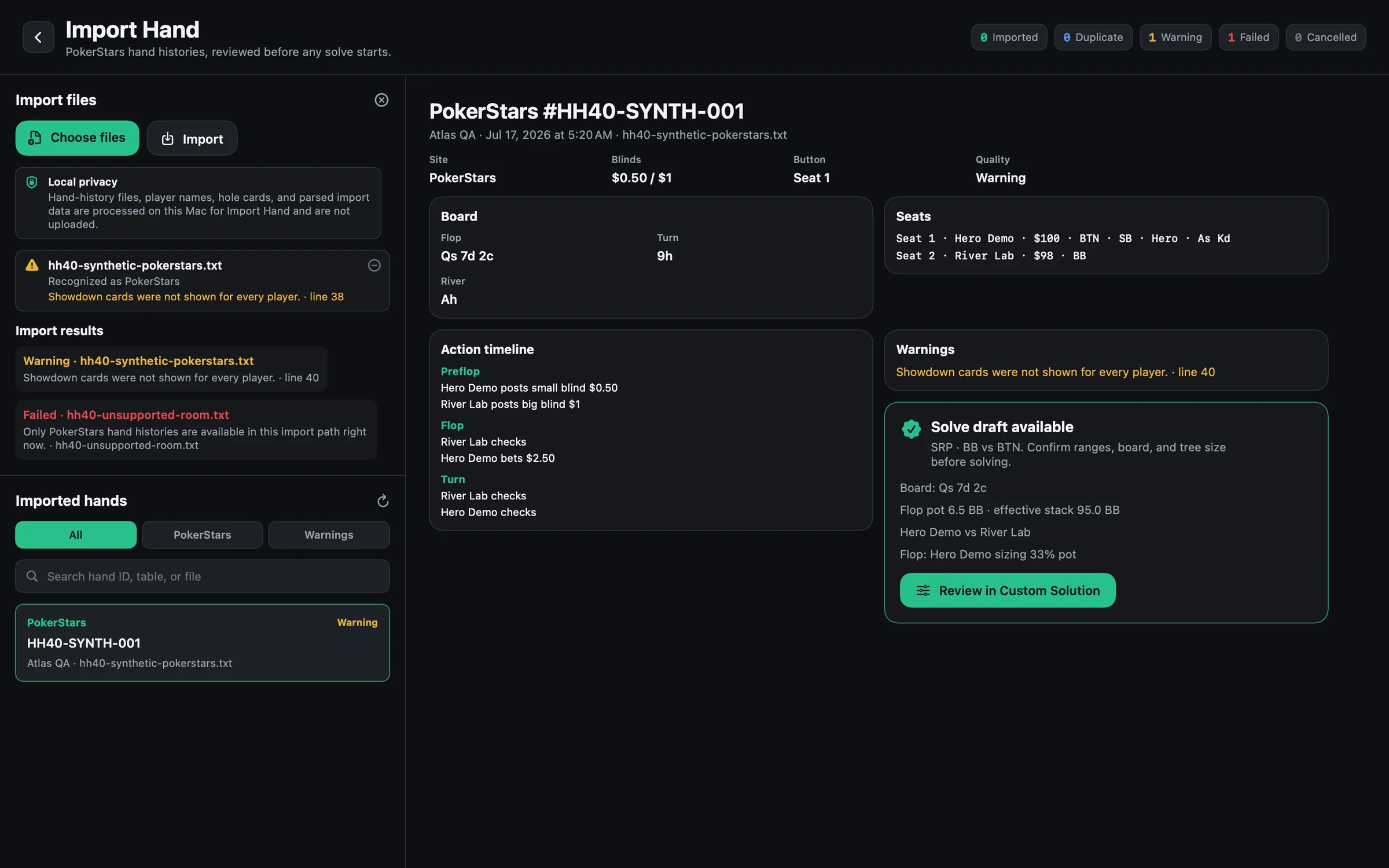Image resolution: width=1389 pixels, height=868 pixels.
Task: Select the Seat 2 River Lab row
Action: pos(990,256)
